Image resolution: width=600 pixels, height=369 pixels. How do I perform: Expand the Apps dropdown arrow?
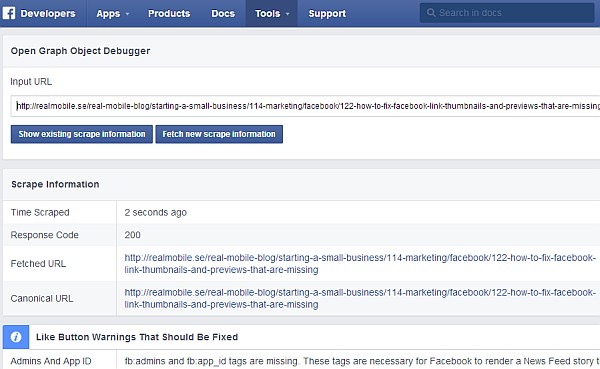tap(127, 14)
